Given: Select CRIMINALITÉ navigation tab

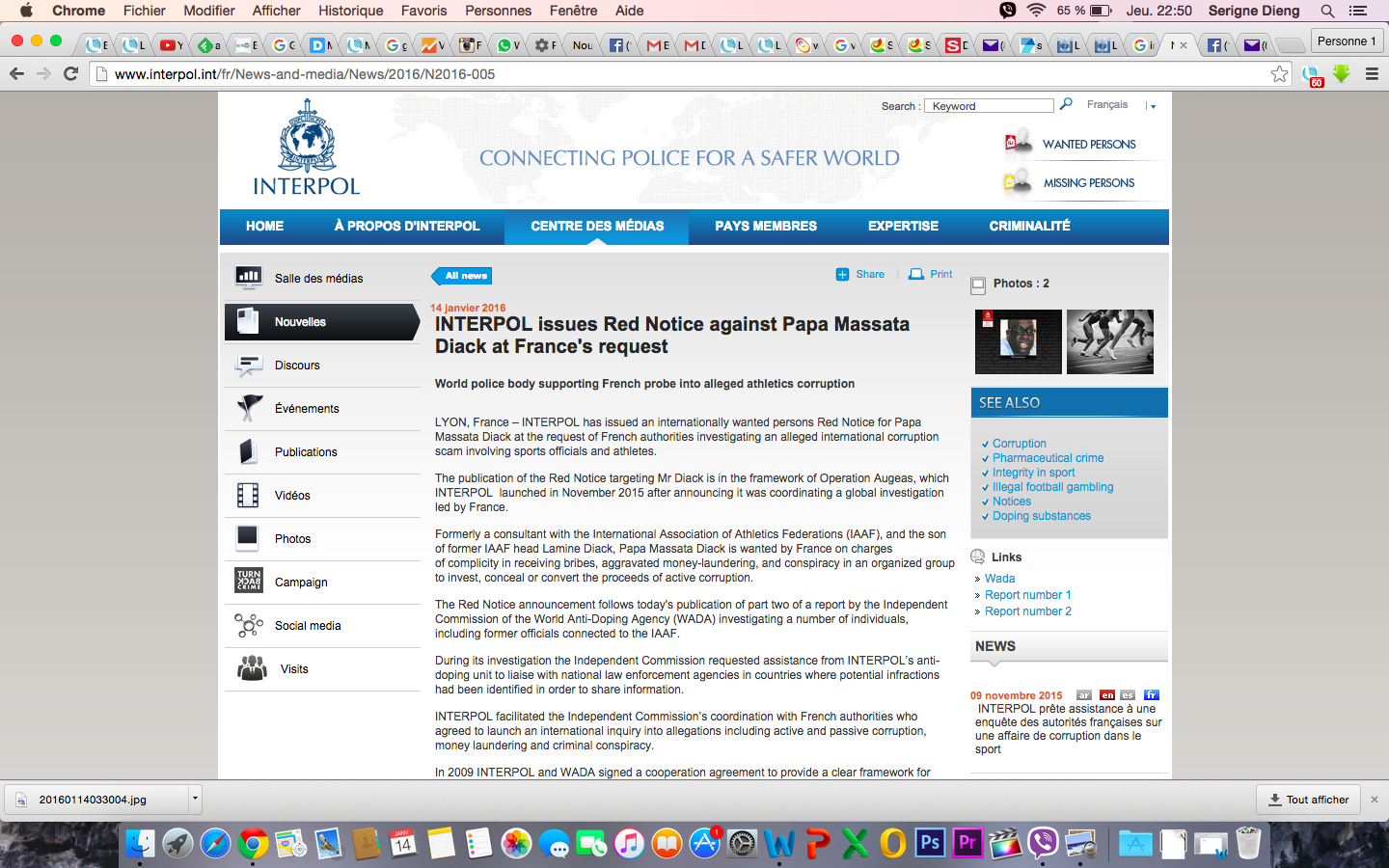Looking at the screenshot, I should (1029, 226).
